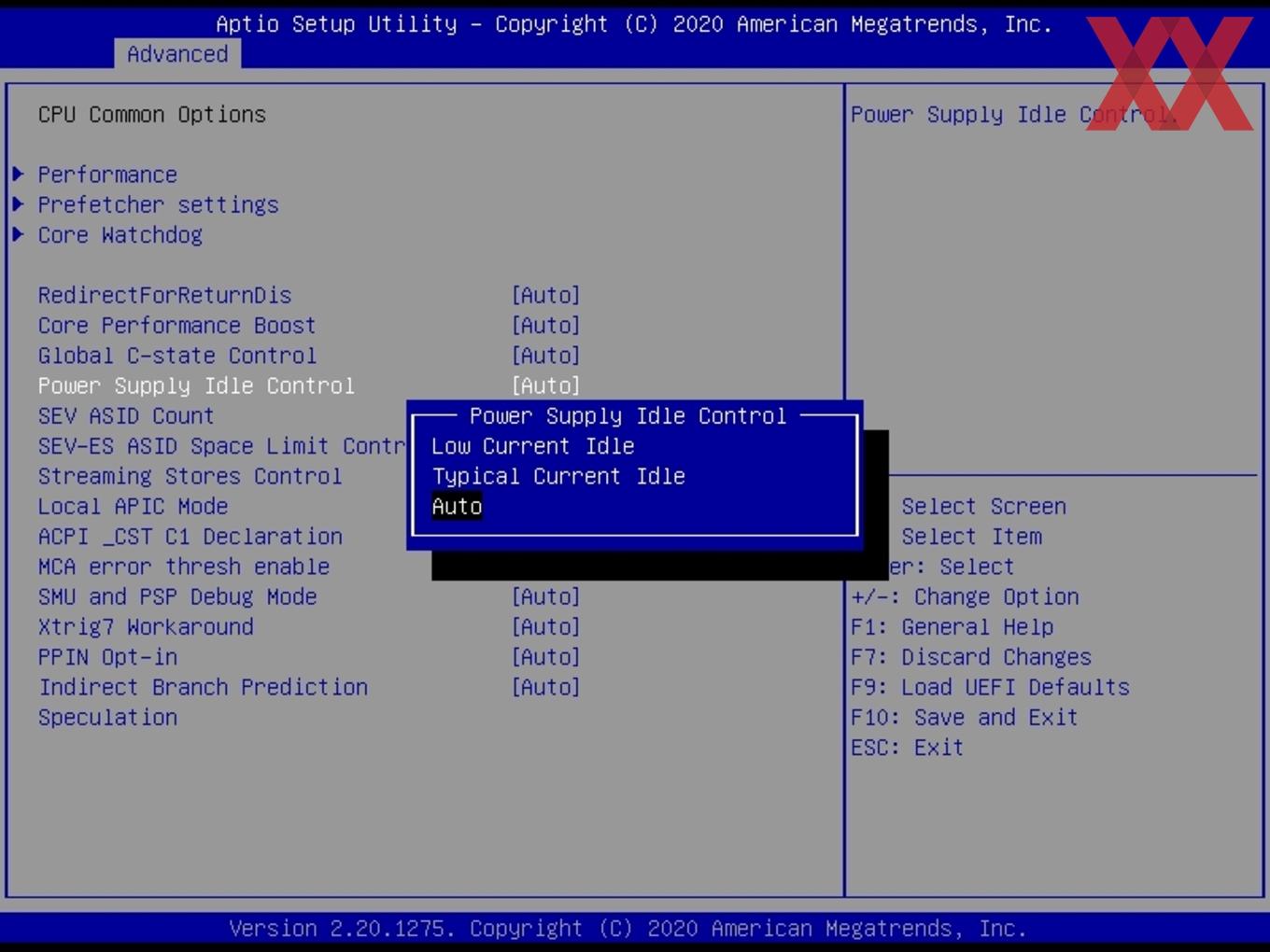This screenshot has height=952, width=1270.
Task: Click the F1: General Help hint
Action: click(x=952, y=626)
